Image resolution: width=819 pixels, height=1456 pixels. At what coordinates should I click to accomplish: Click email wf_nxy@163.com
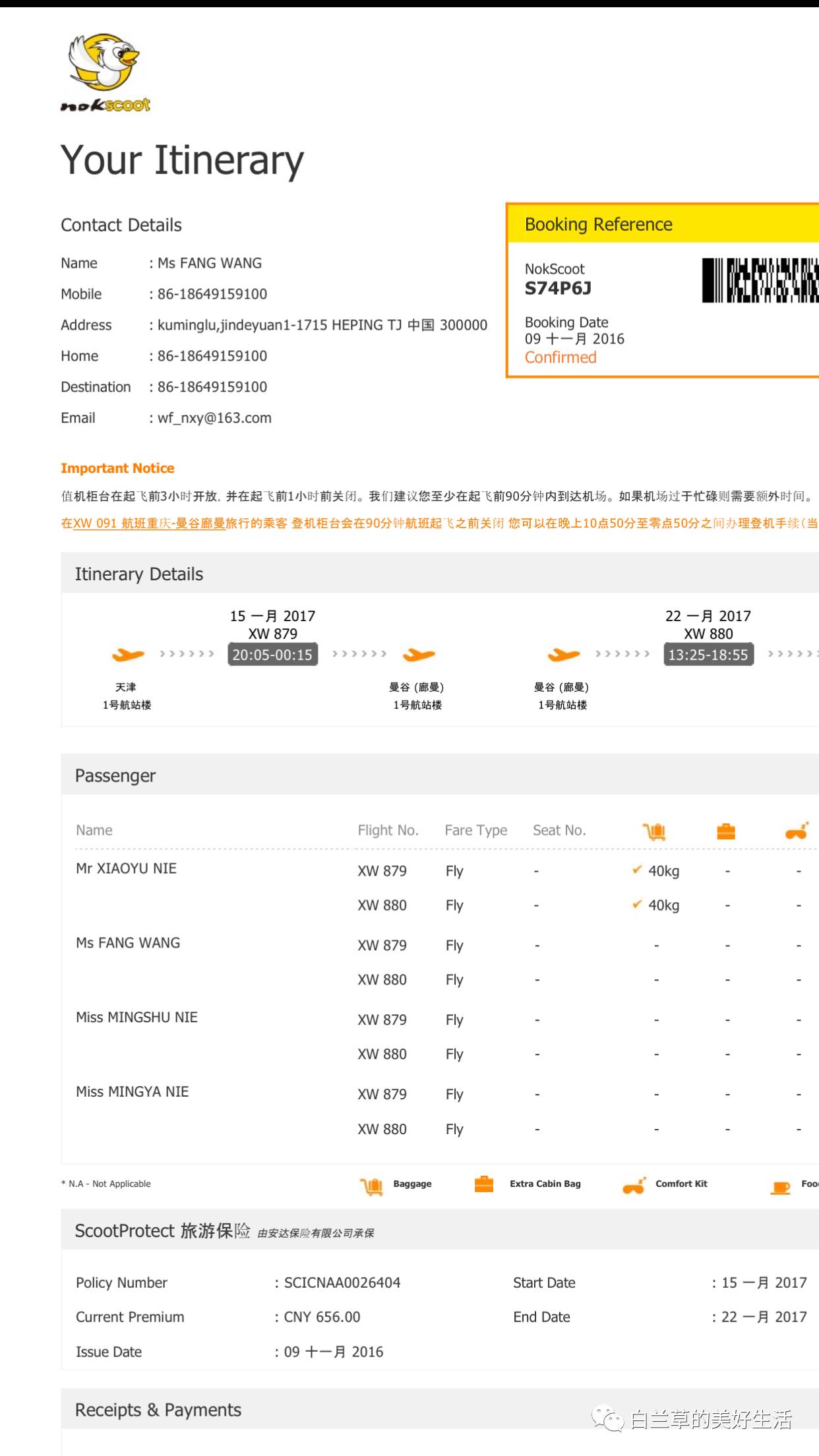[x=214, y=418]
